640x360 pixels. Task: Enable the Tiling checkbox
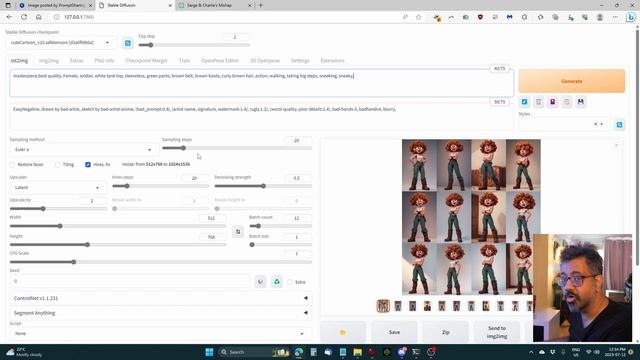[x=58, y=164]
